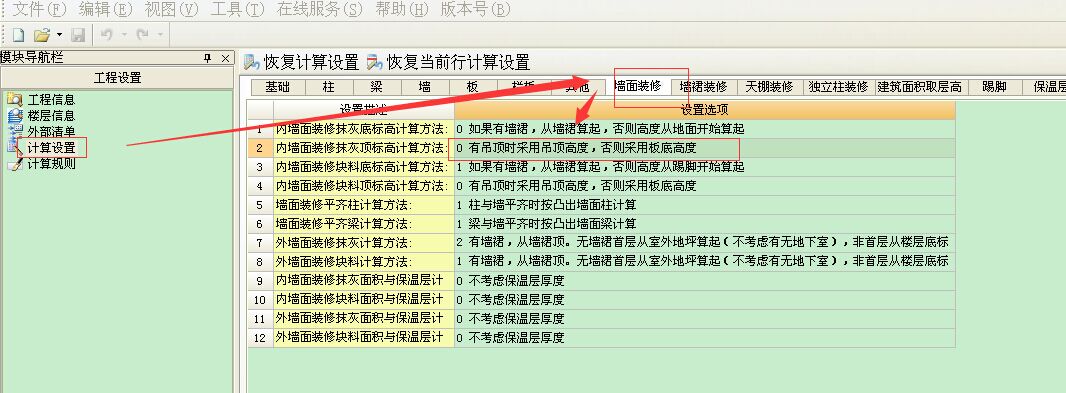Switch to the 独立柱装修 tab
Viewport: 1066px width, 393px height.
(838, 87)
